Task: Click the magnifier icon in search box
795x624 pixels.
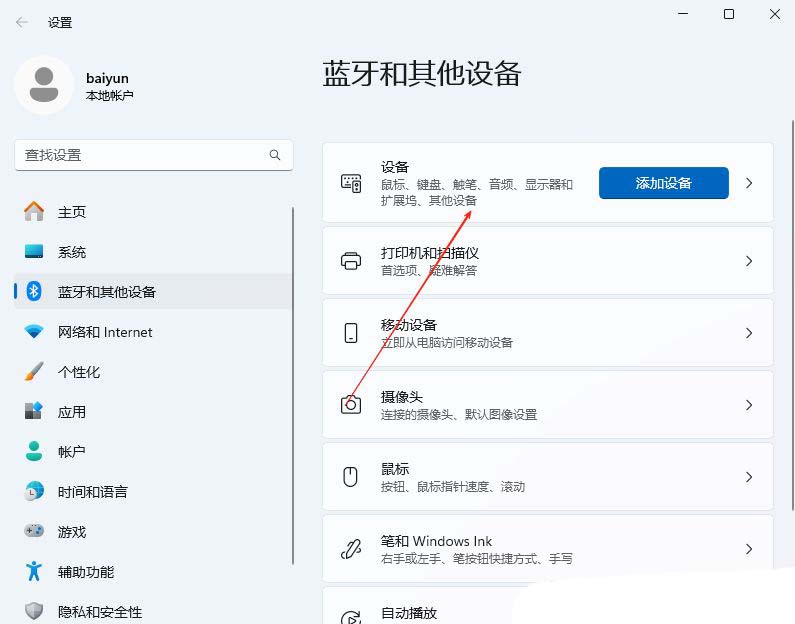Action: click(275, 155)
